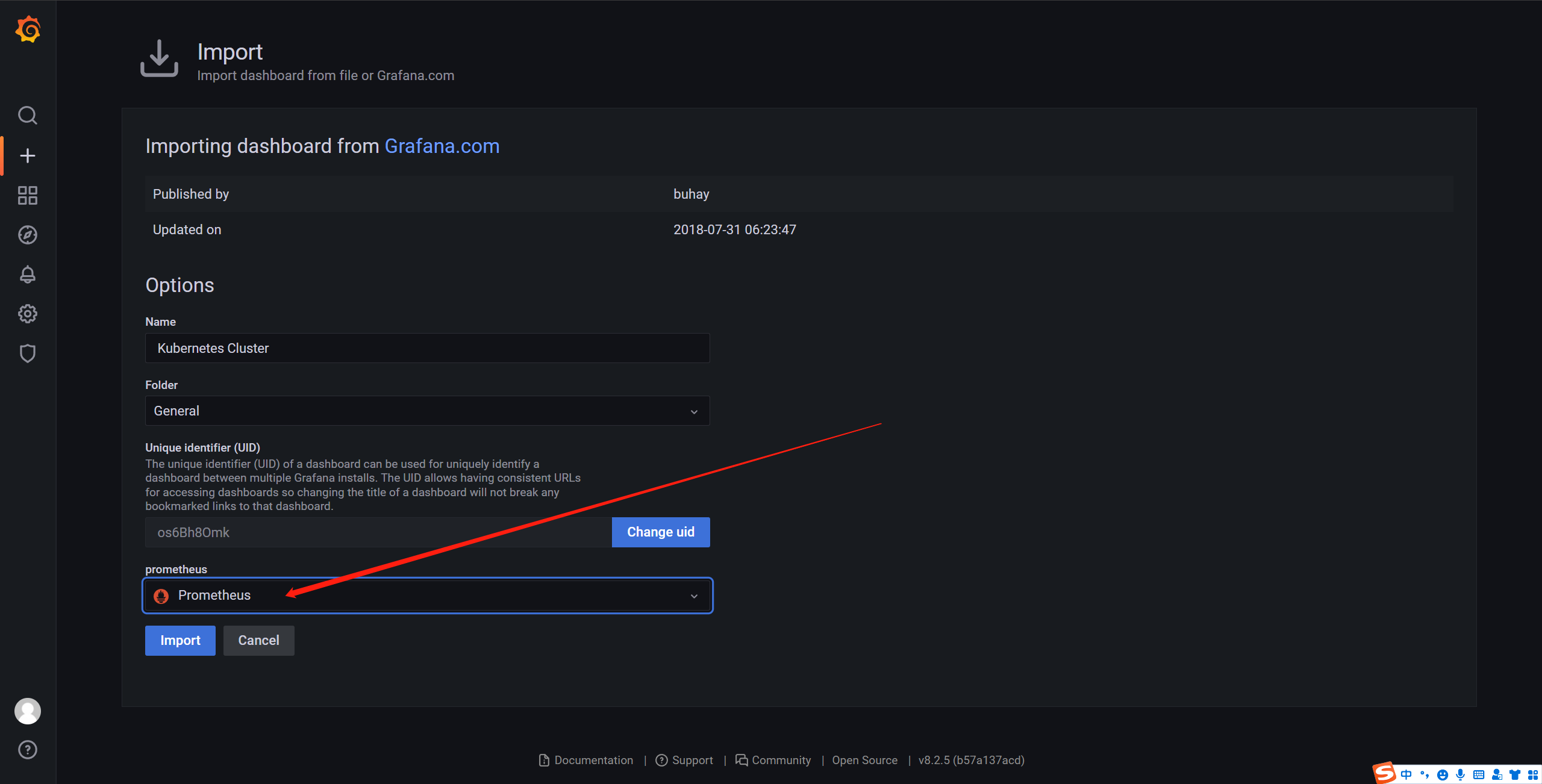Image resolution: width=1542 pixels, height=784 pixels.
Task: Open the Alerting bell icon
Action: click(x=28, y=275)
